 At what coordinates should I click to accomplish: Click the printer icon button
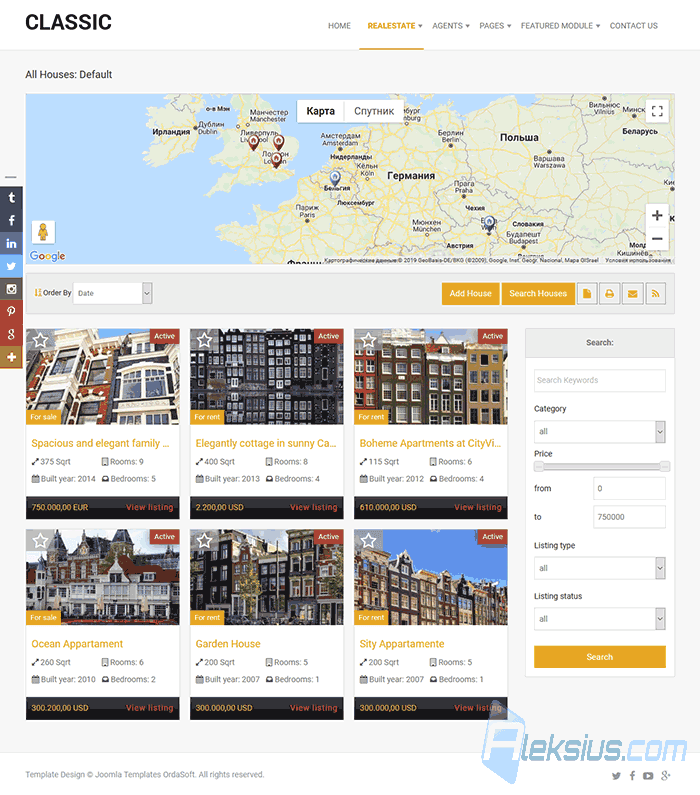(x=610, y=294)
